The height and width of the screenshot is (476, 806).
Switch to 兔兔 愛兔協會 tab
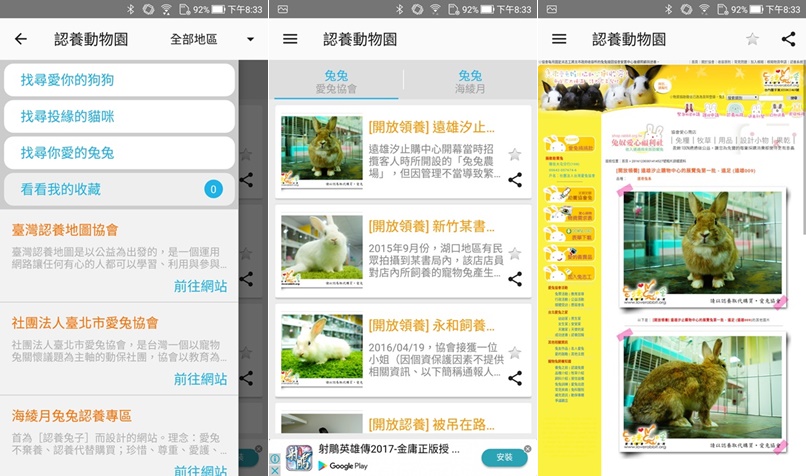point(336,82)
